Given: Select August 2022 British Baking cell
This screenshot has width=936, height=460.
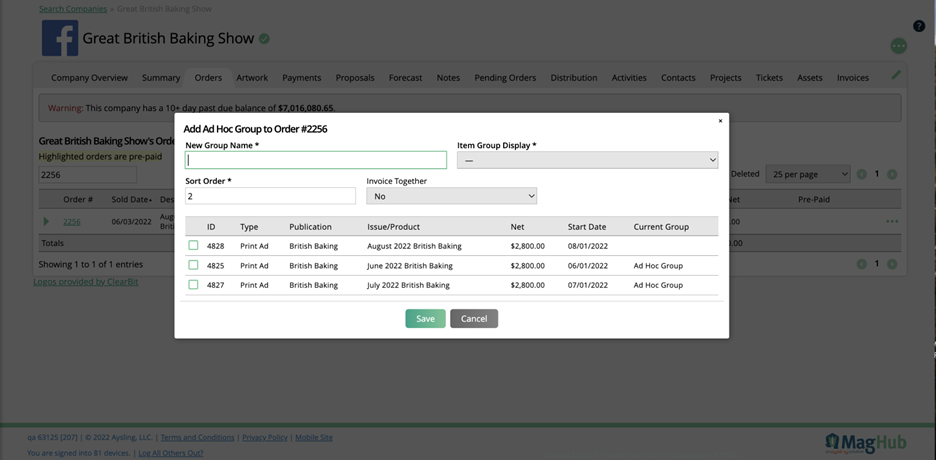Looking at the screenshot, I should tap(414, 246).
